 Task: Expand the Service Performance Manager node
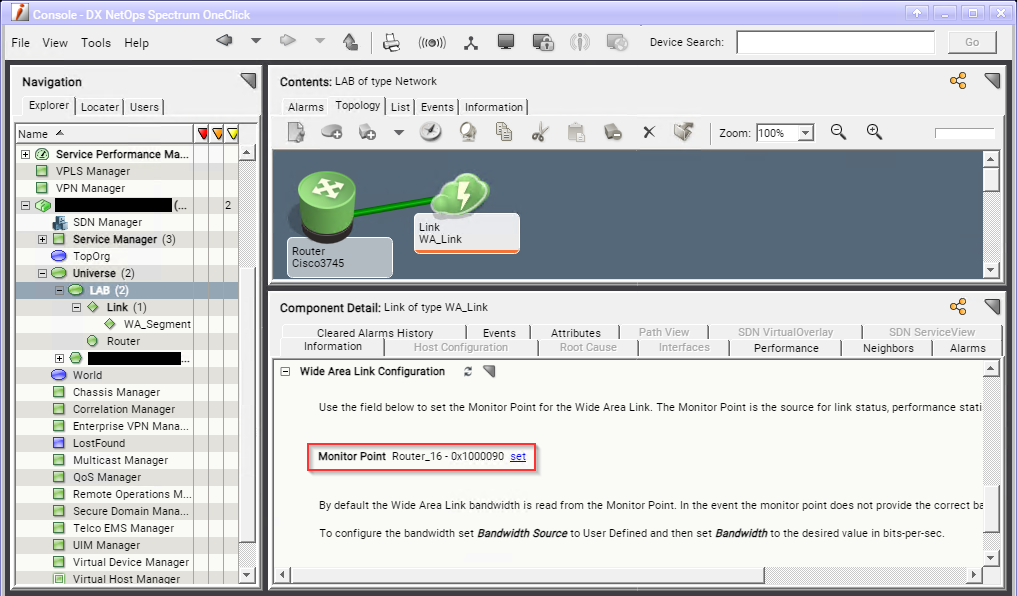pos(25,154)
